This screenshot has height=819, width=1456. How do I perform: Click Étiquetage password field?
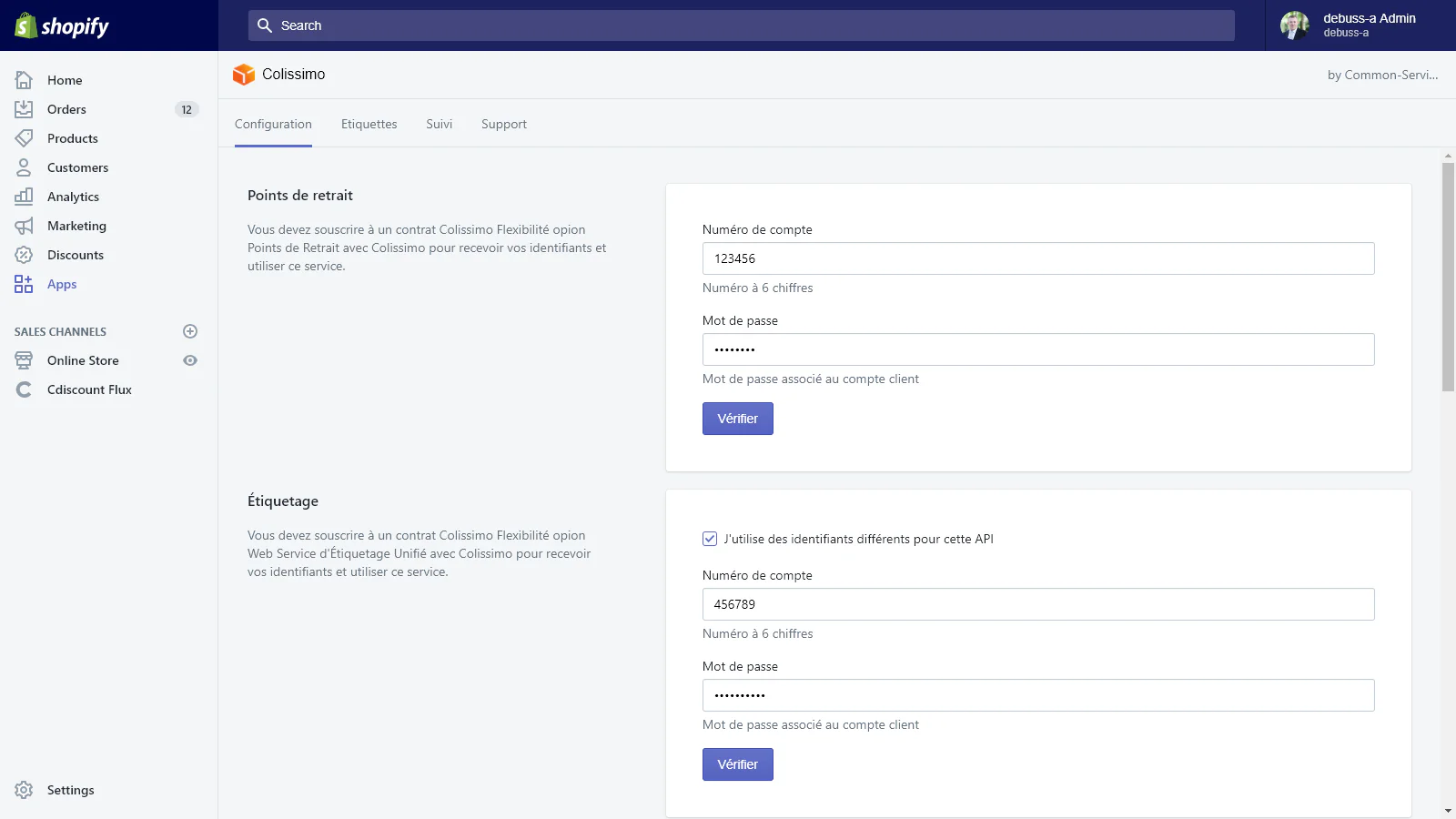click(1038, 695)
